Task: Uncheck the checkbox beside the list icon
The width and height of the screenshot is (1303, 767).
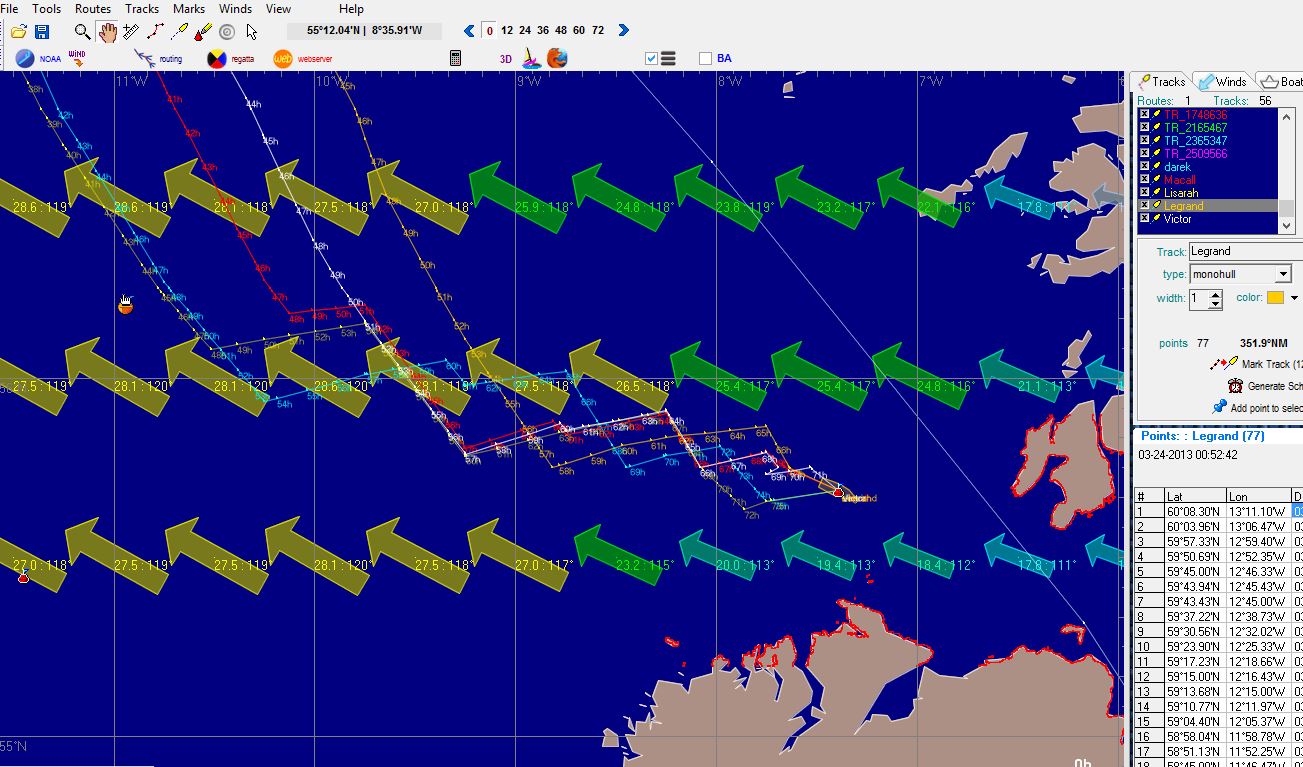Action: (x=652, y=59)
